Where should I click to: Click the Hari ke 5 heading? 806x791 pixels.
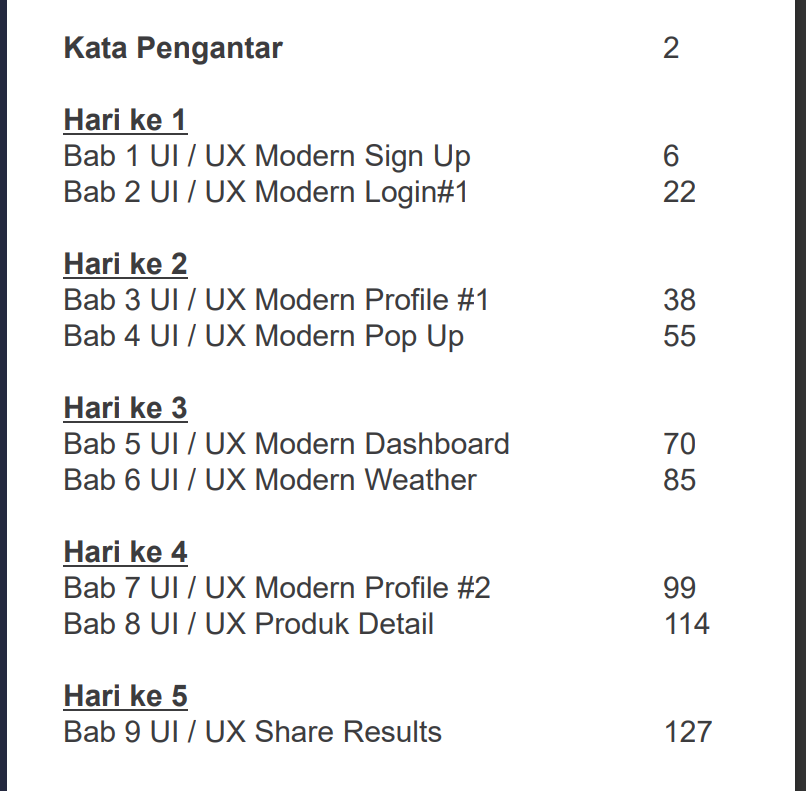[x=125, y=696]
